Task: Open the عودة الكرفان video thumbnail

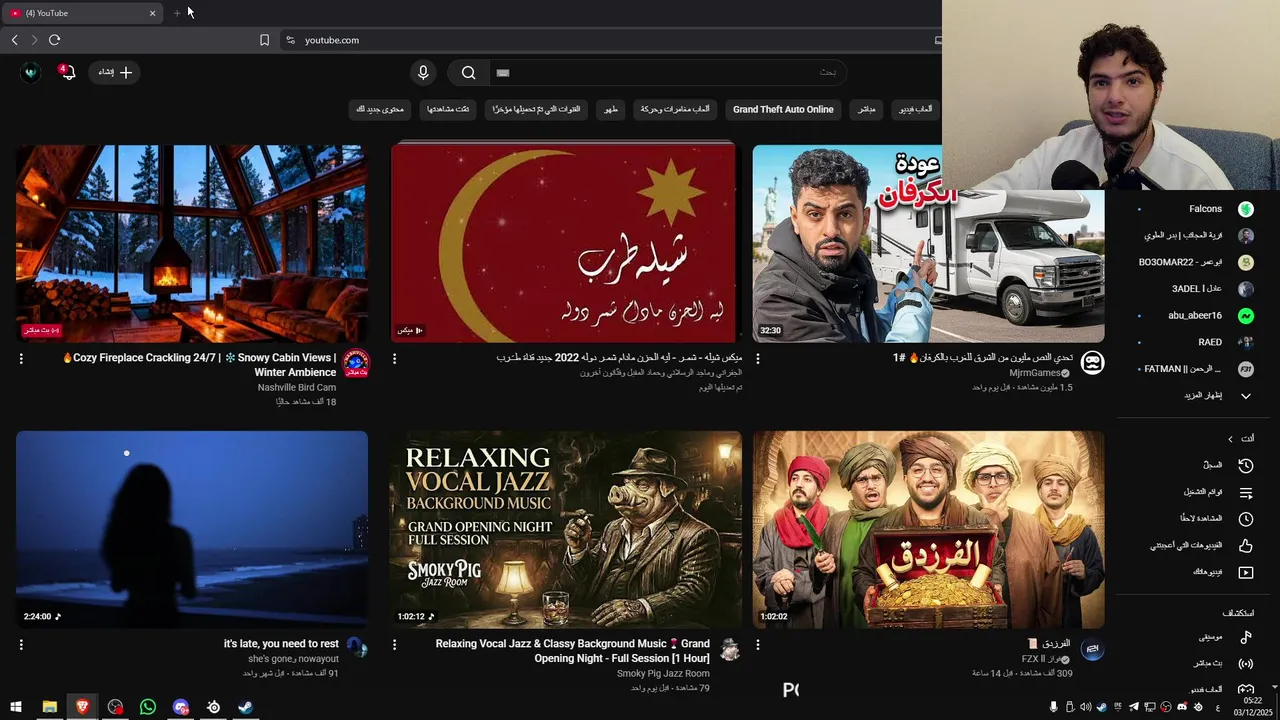Action: point(928,243)
